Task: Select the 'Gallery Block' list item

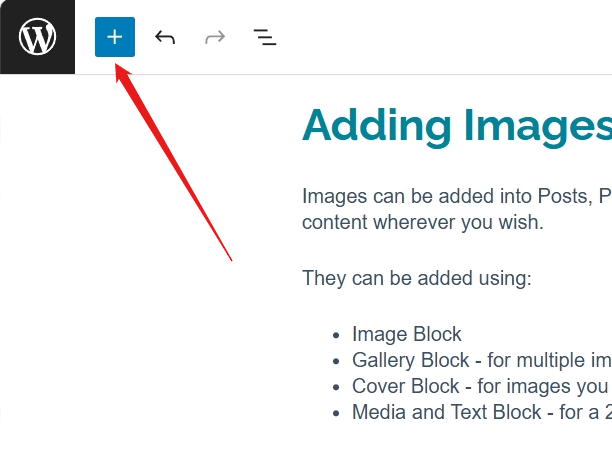Action: click(x=482, y=360)
